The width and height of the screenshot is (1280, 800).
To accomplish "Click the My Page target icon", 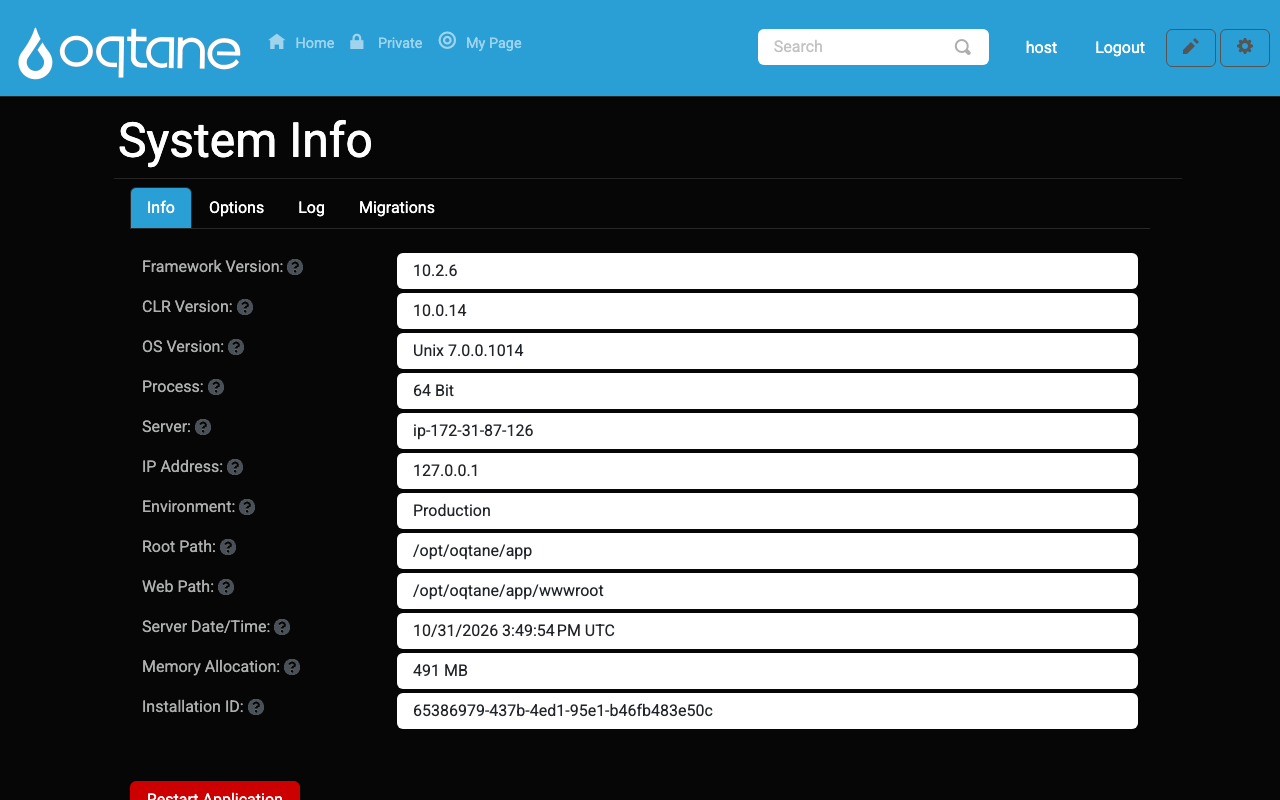I will [x=448, y=41].
